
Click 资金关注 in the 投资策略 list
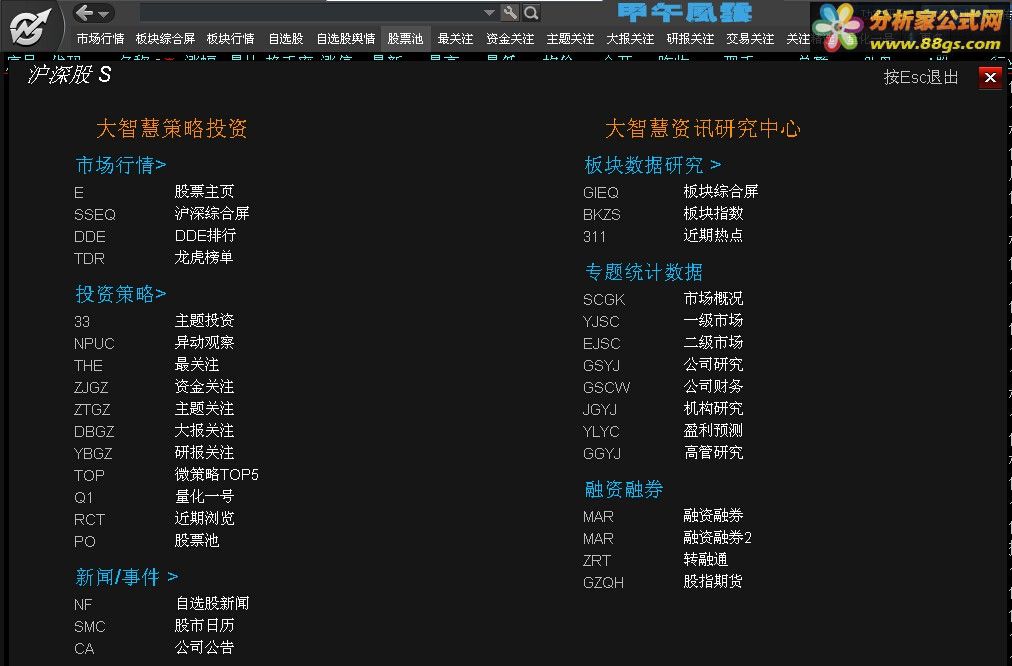(x=204, y=387)
